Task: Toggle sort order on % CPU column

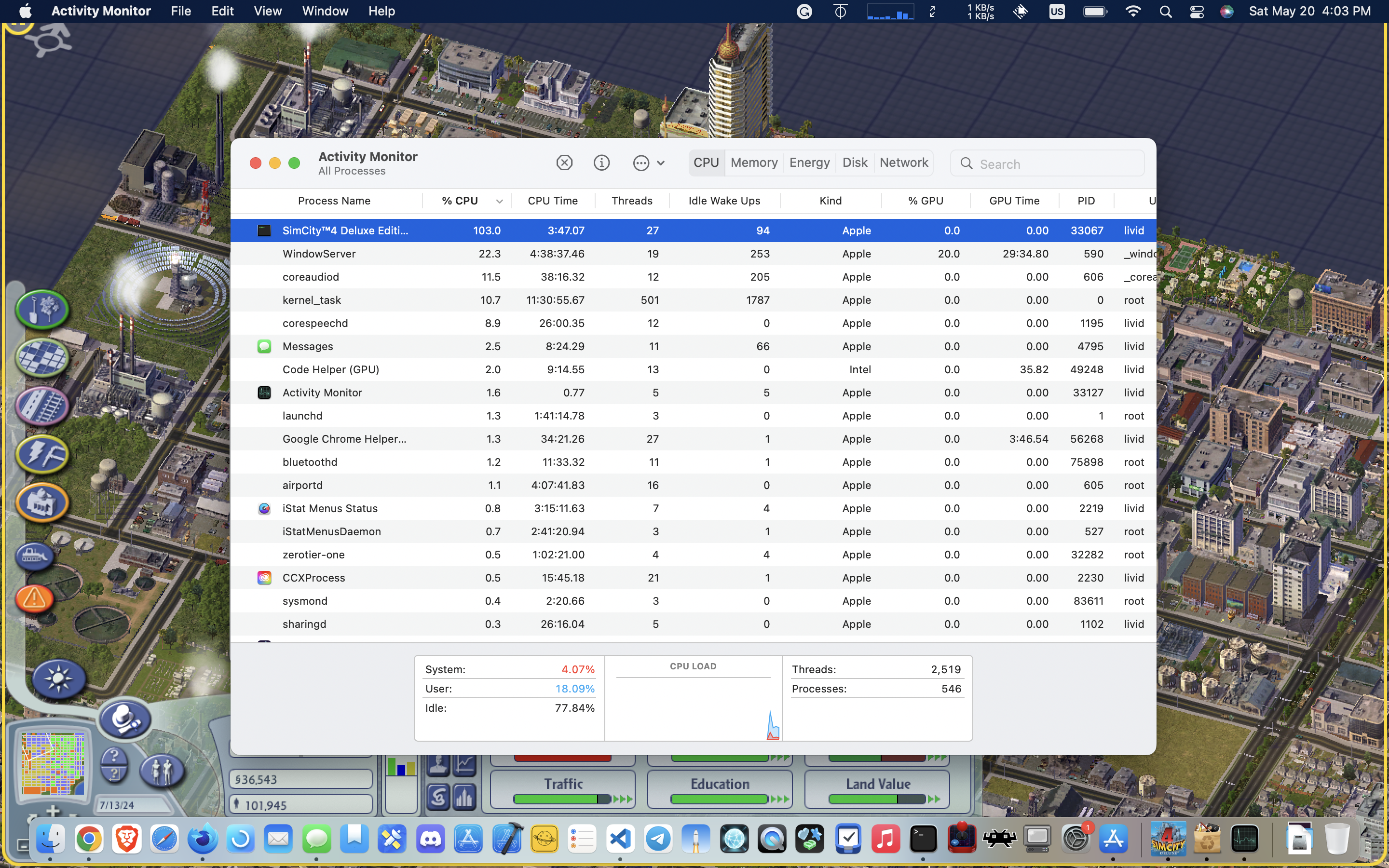Action: (x=467, y=201)
